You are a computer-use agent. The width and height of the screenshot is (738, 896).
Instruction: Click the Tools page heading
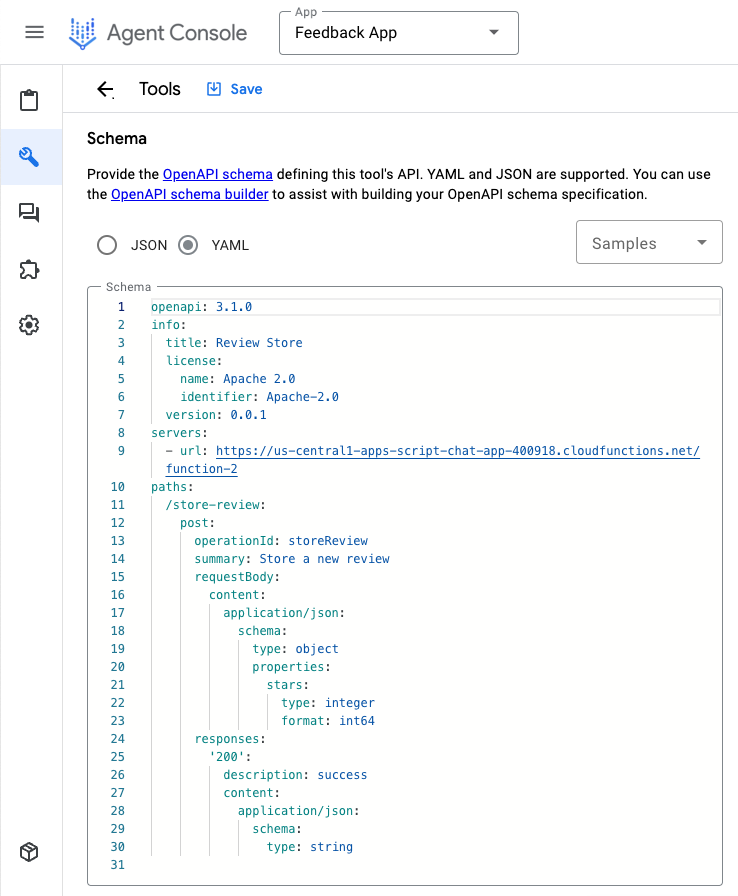click(160, 89)
